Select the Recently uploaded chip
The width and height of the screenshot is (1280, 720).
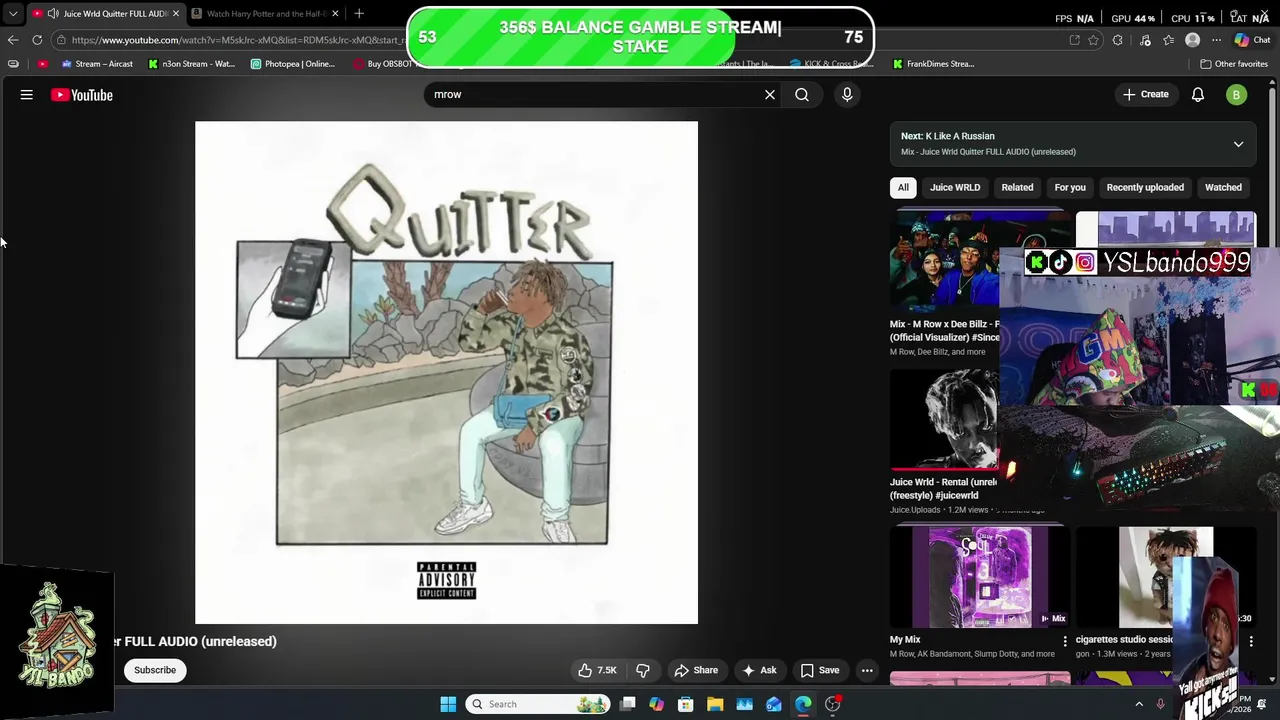1145,187
